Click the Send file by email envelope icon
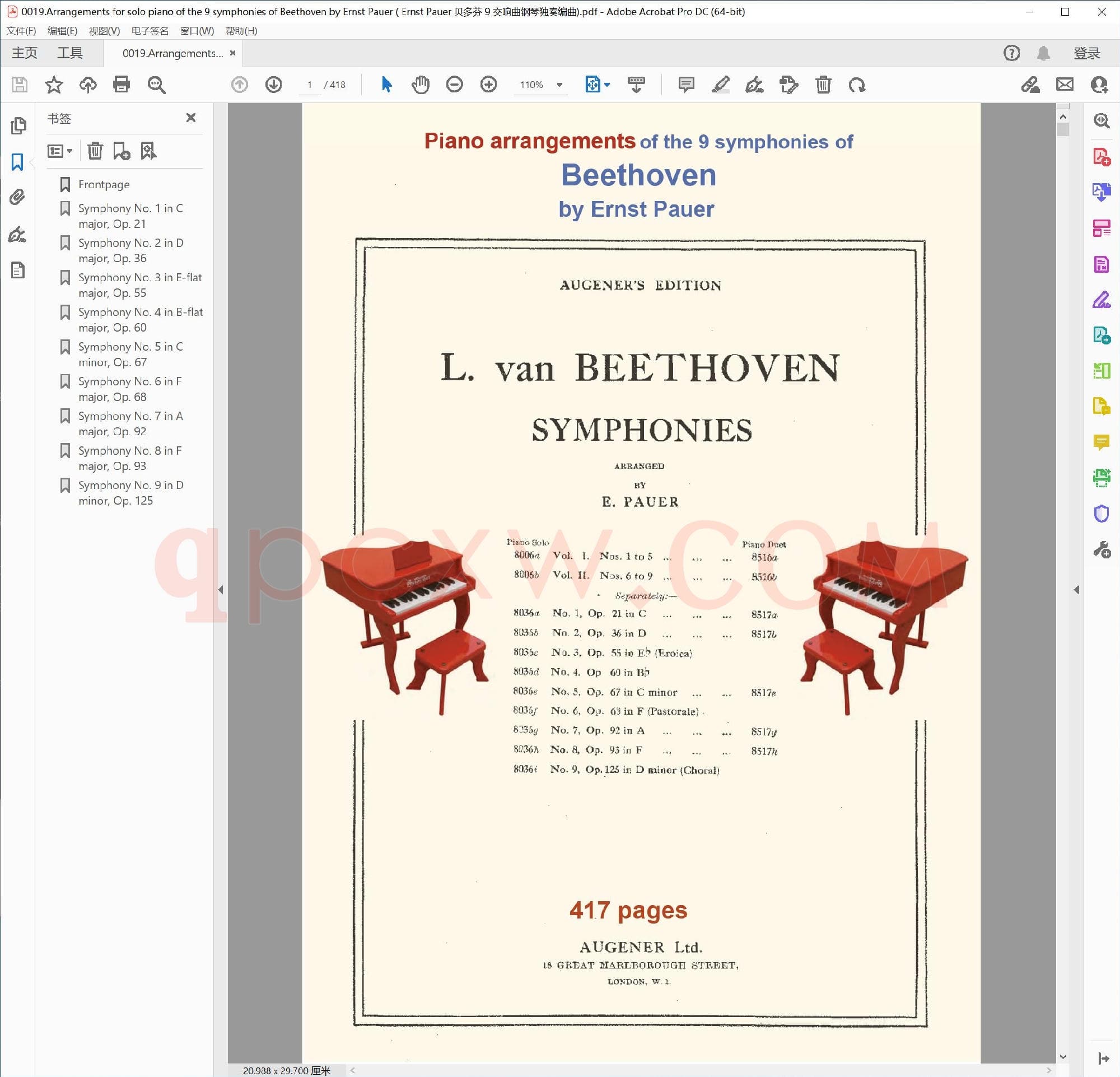 (1065, 85)
